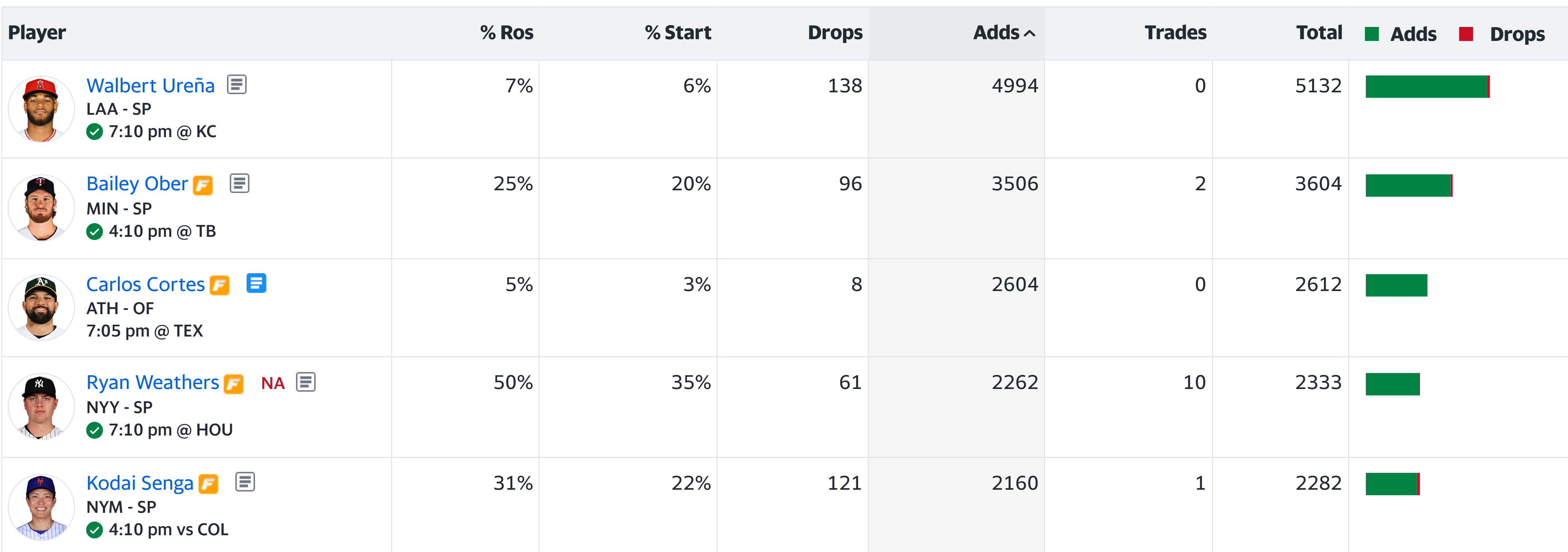The width and height of the screenshot is (1568, 552).
Task: Click green check beside Ureña's 7:10 pm game
Action: coord(94,132)
